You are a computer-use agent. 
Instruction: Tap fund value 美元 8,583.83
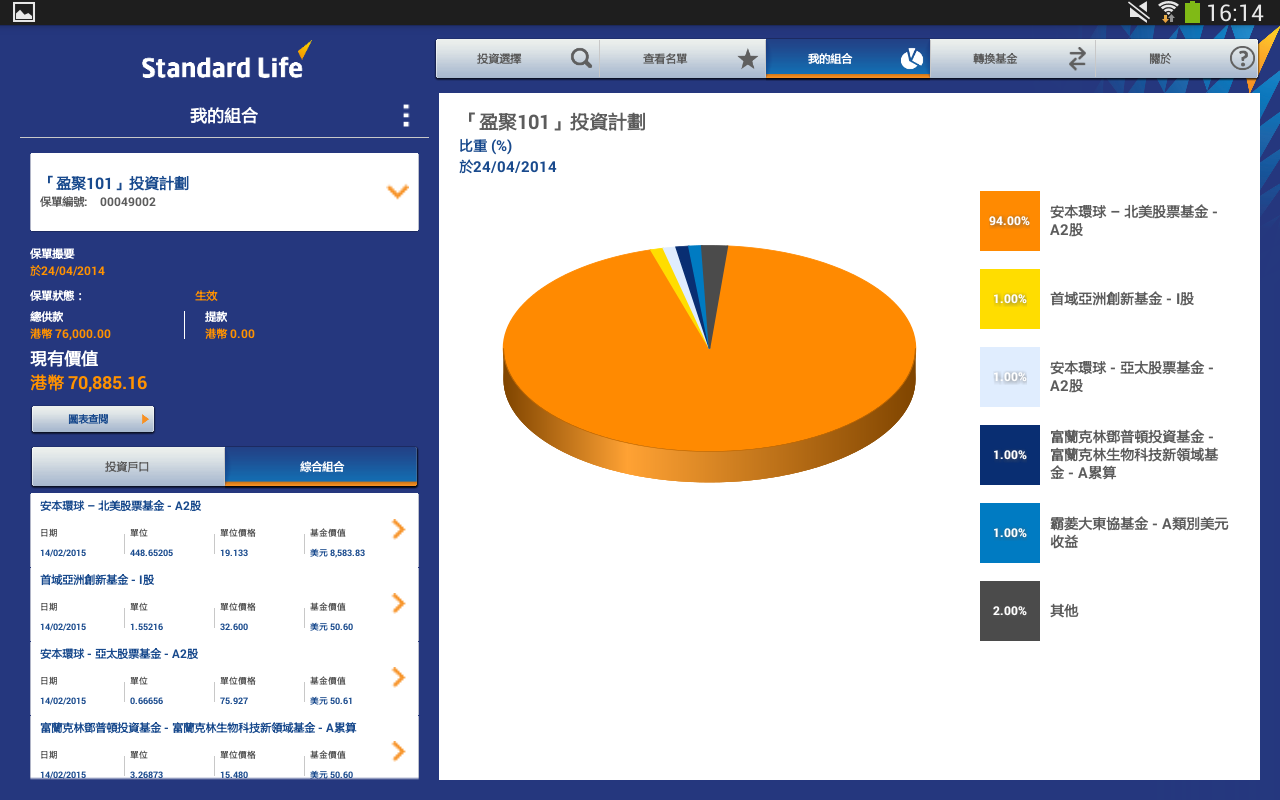tap(337, 553)
